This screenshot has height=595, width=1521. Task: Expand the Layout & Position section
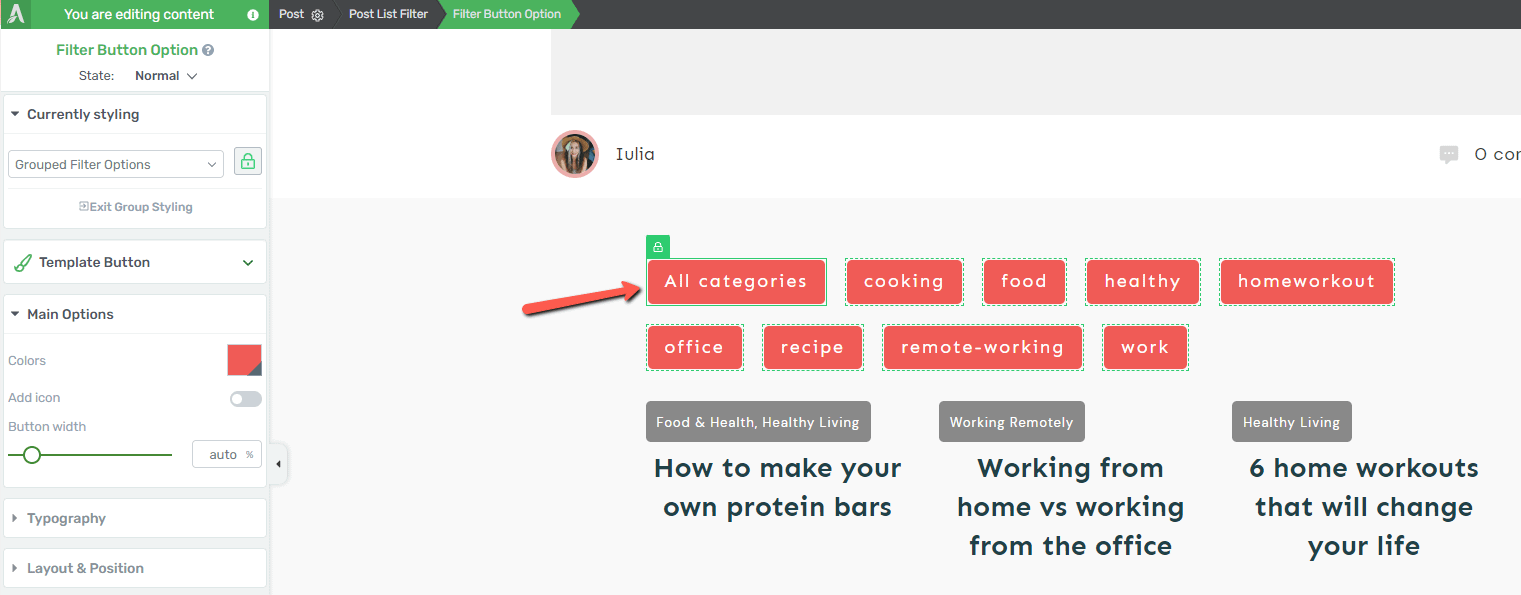(135, 568)
